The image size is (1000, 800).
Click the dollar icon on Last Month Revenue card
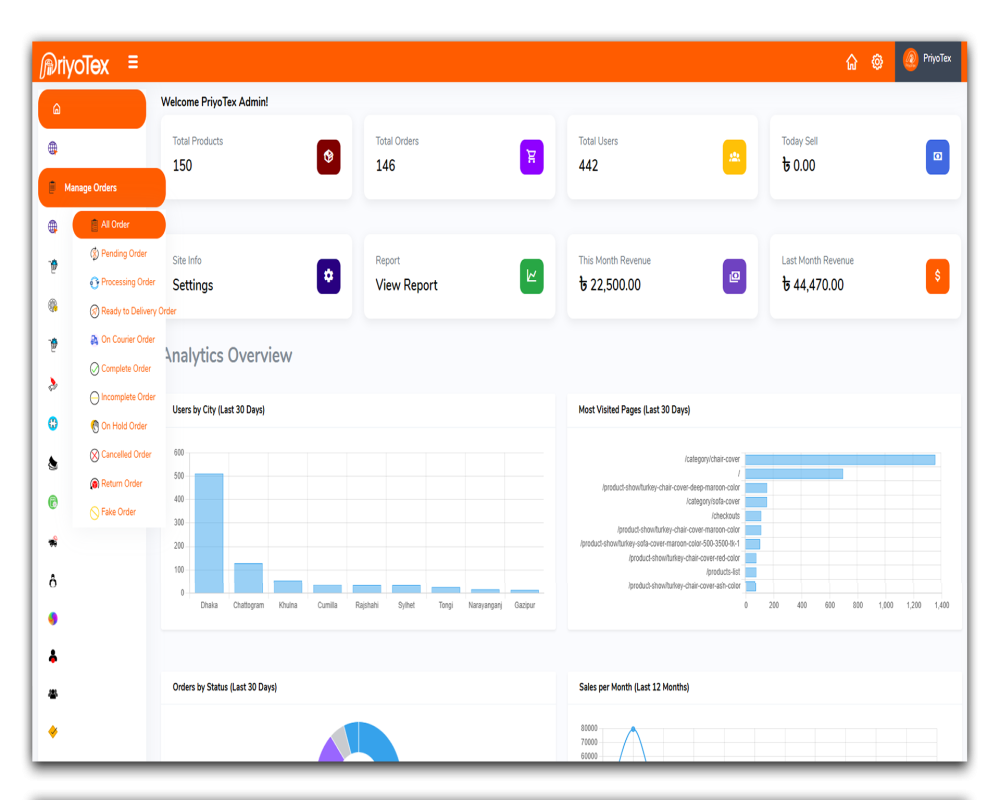click(x=937, y=276)
